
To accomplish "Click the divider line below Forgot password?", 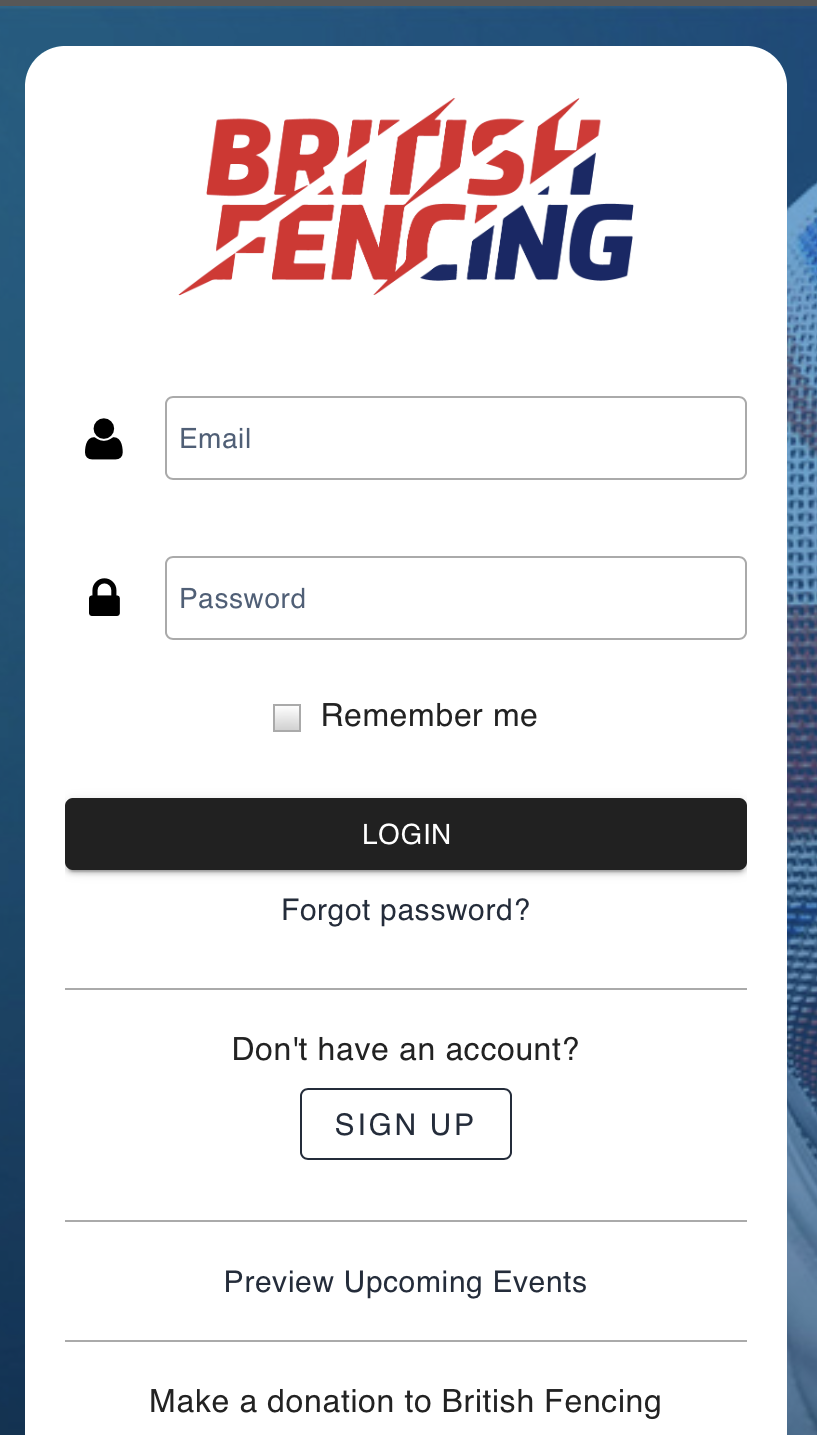I will [406, 989].
